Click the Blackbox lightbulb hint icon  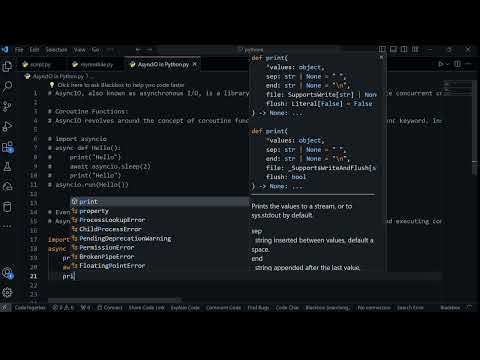pos(52,85)
